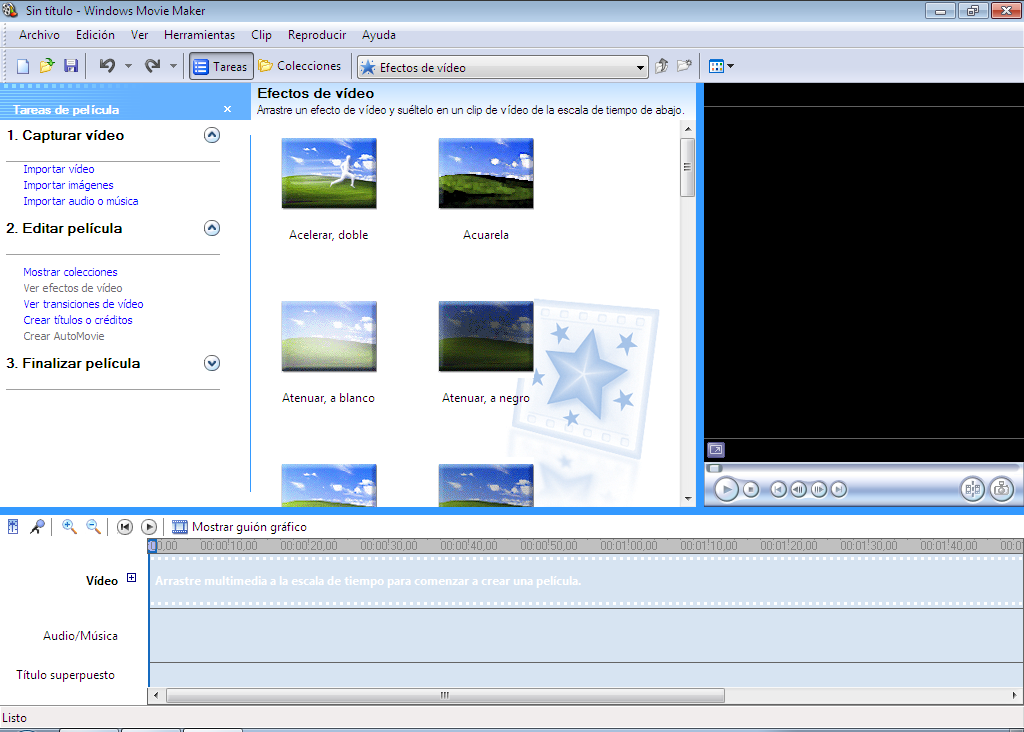Click Importar vídeo link

[x=59, y=169]
